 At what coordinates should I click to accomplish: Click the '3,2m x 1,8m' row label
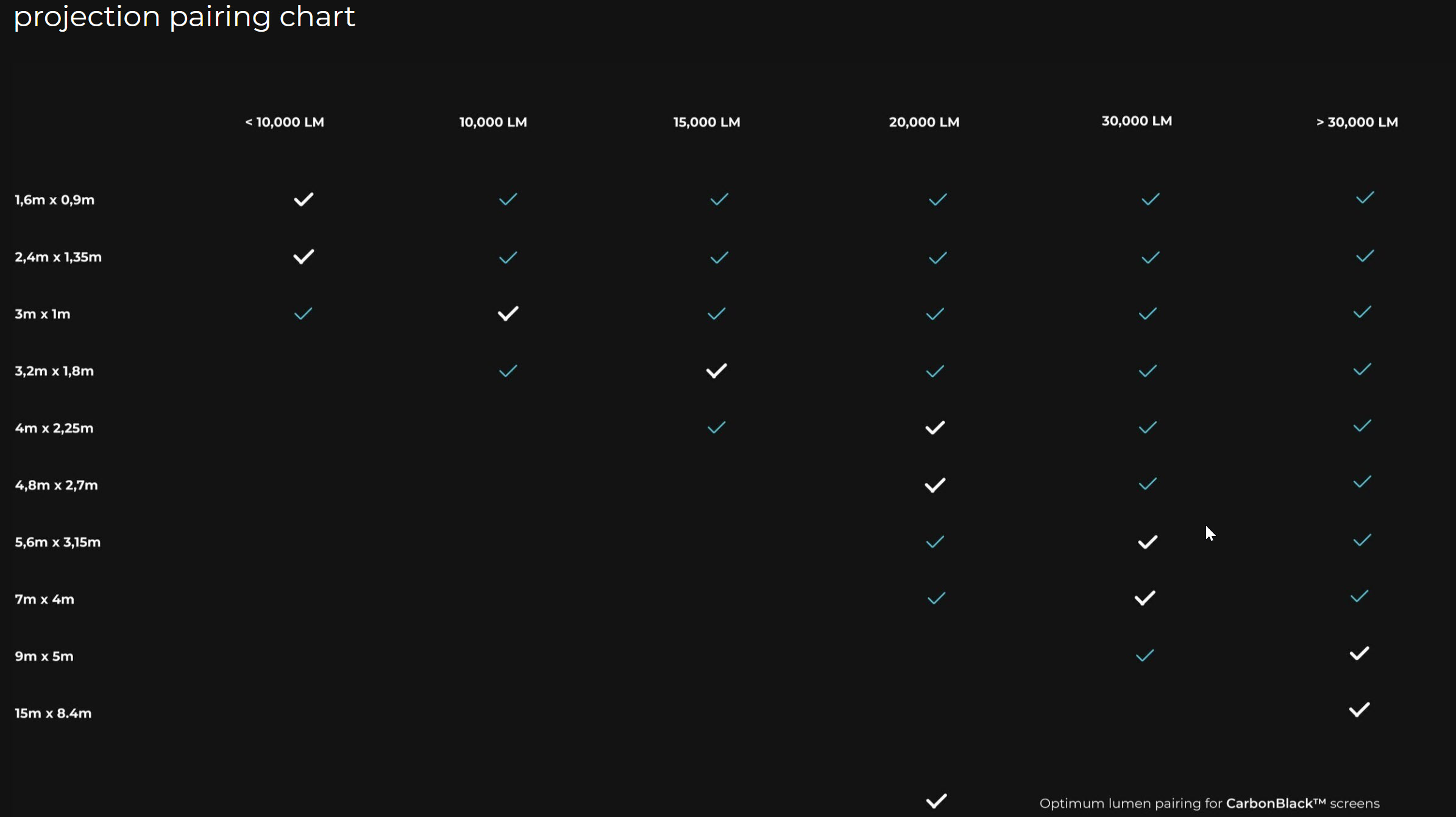point(54,371)
